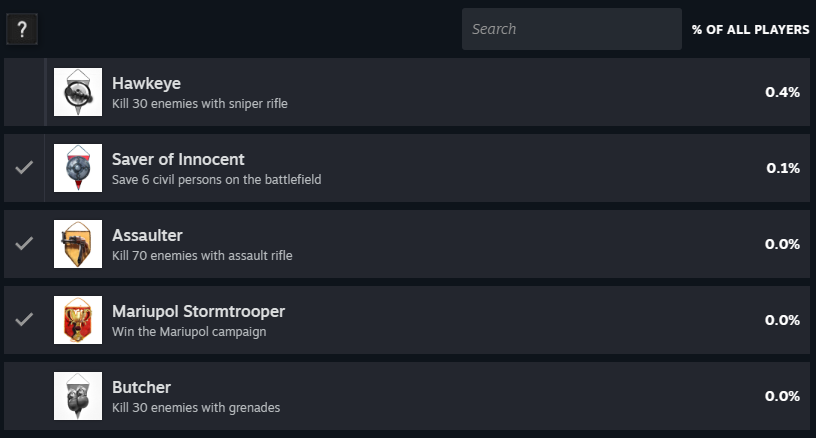The width and height of the screenshot is (816, 438).
Task: Open help with the question mark button
Action: click(x=22, y=29)
